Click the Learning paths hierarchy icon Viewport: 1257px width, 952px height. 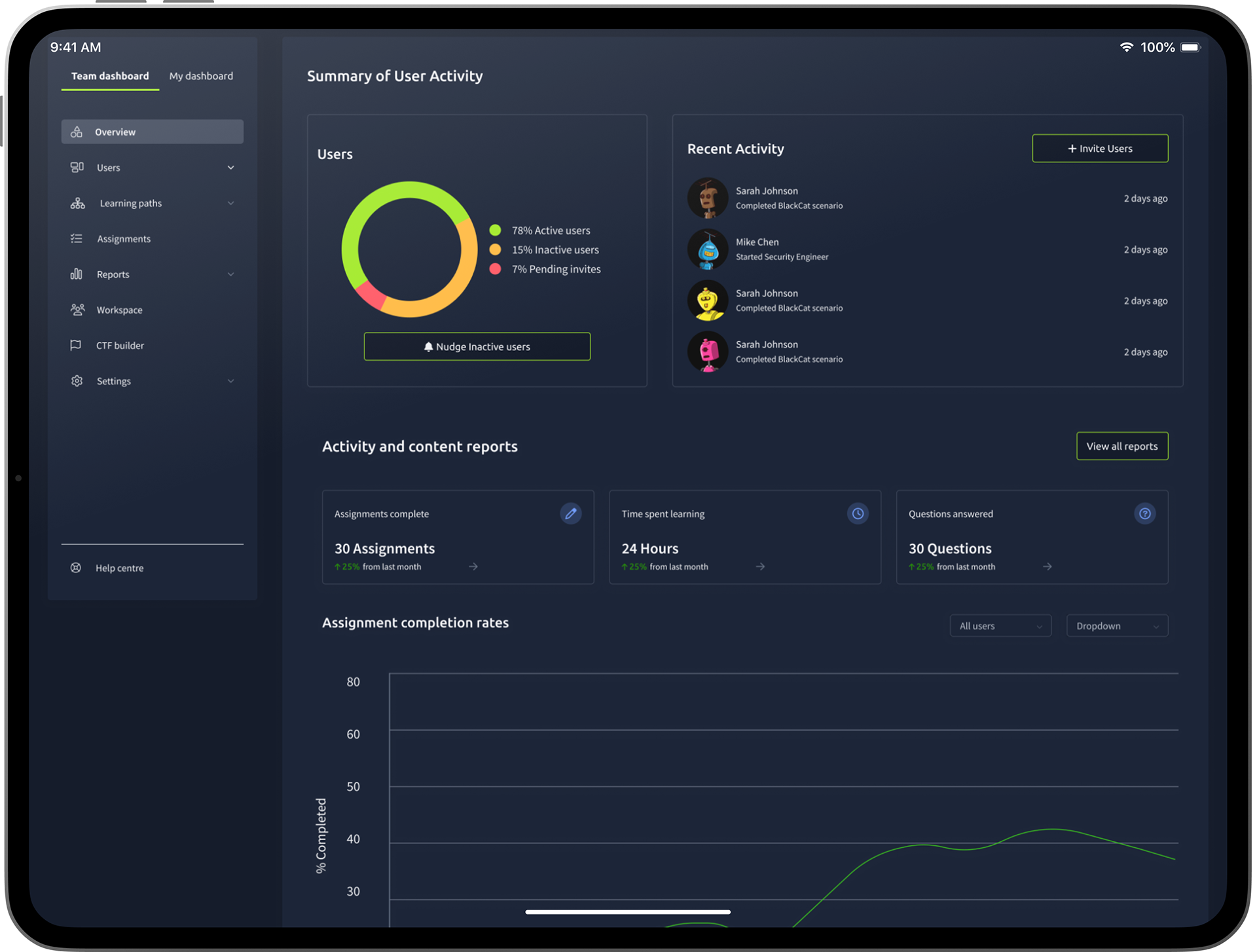(77, 203)
